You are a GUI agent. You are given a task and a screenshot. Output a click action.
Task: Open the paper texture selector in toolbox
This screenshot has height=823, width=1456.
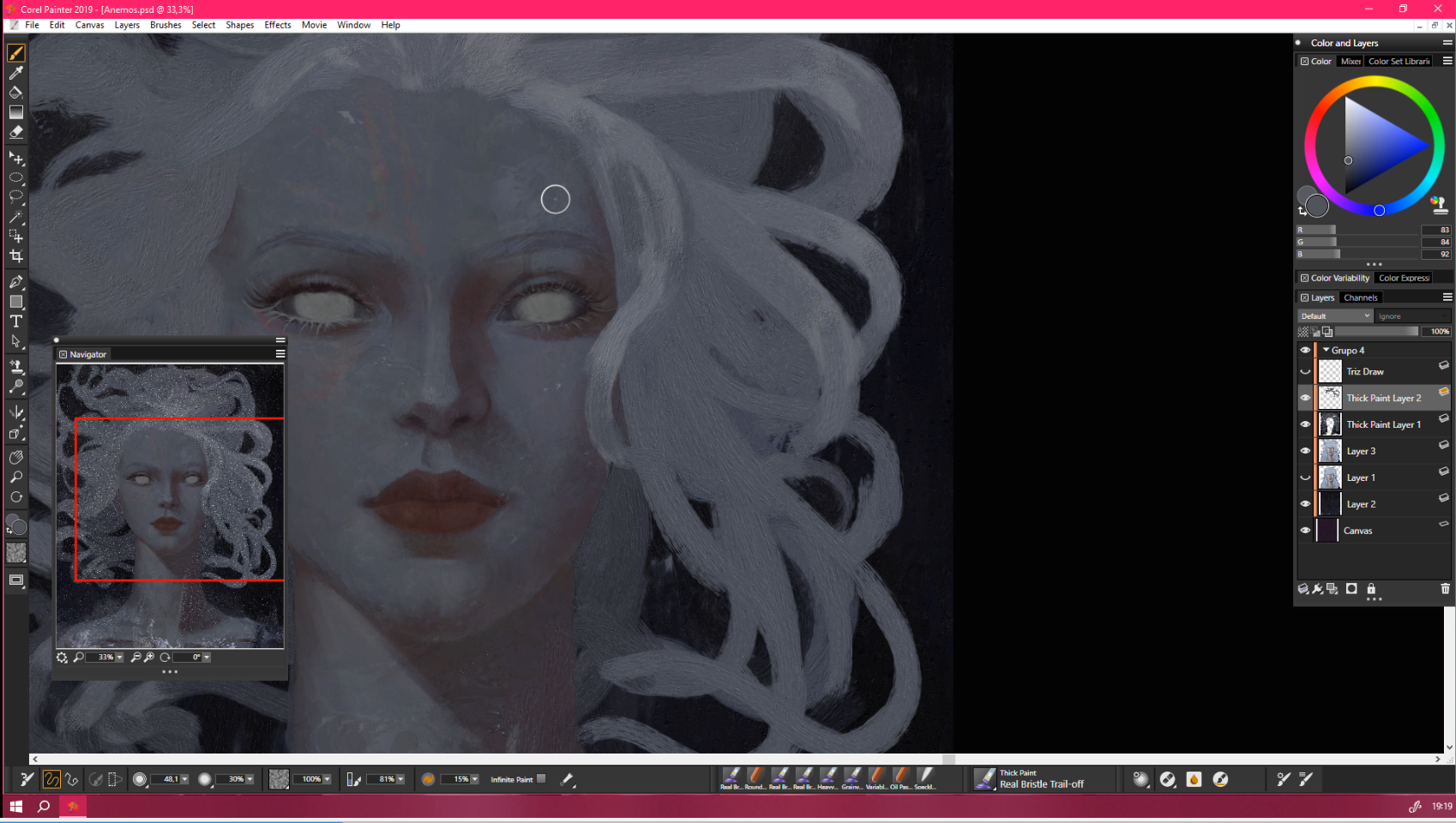coord(16,554)
